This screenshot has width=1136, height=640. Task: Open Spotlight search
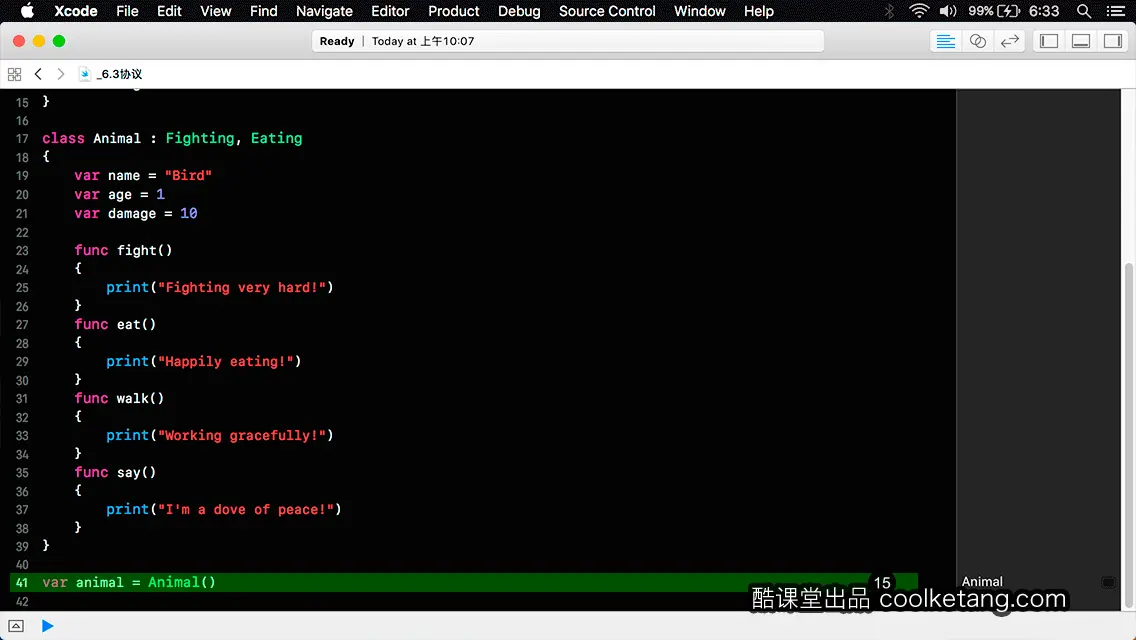1084,11
